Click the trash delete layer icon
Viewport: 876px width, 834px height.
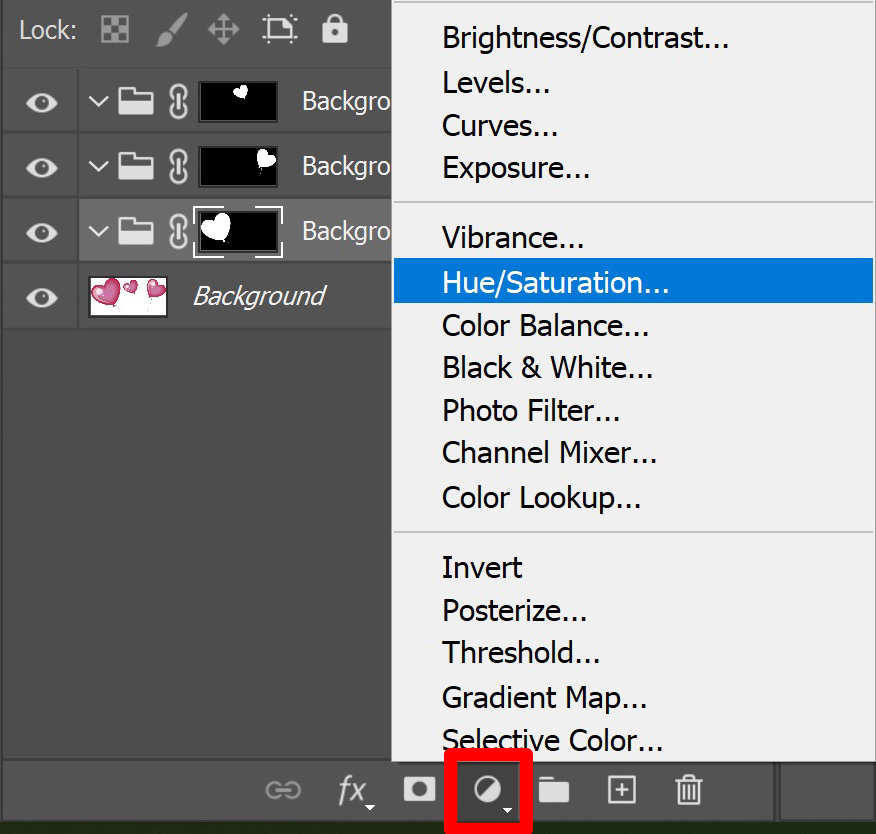point(689,789)
